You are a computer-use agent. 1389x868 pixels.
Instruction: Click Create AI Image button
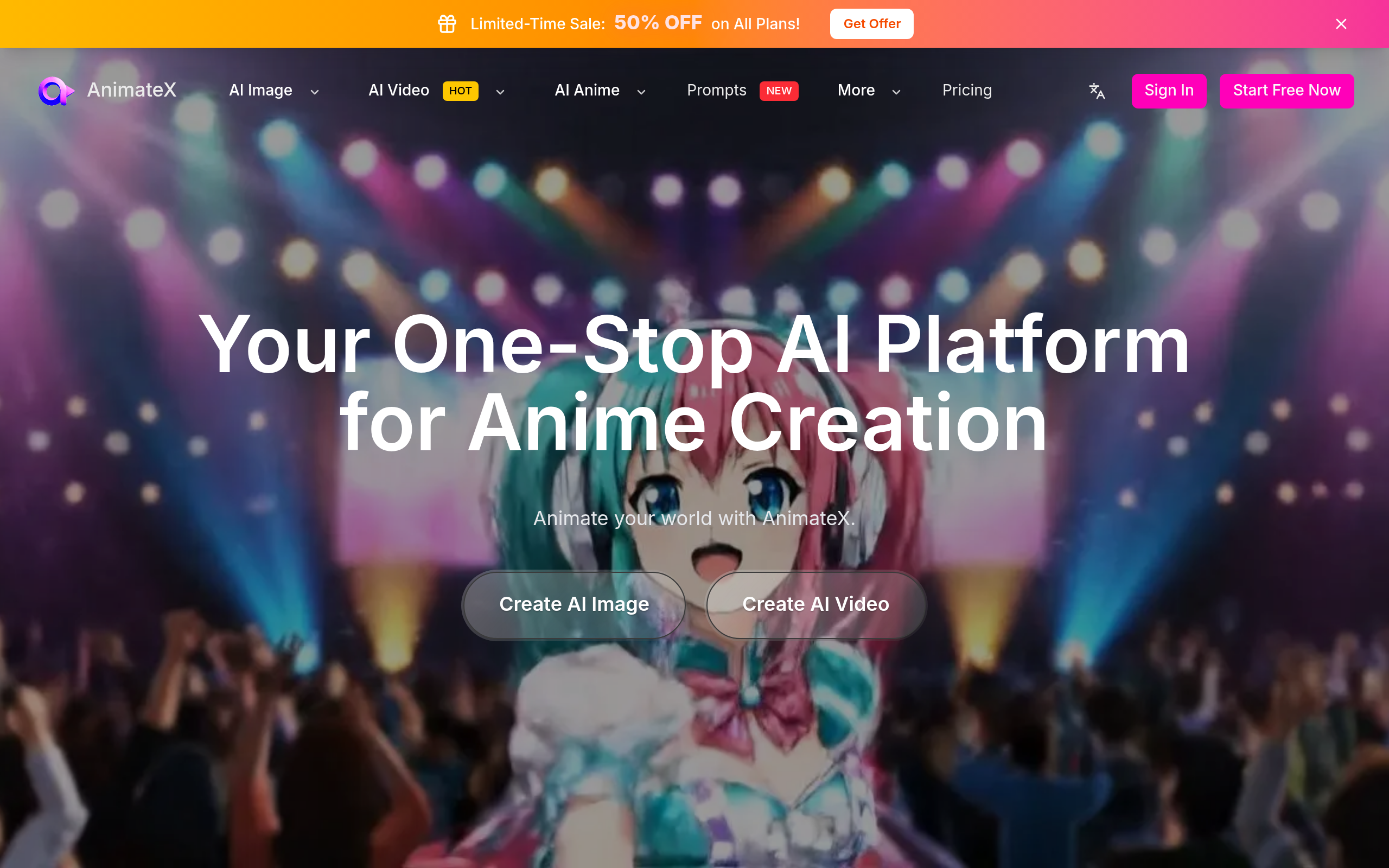[574, 604]
